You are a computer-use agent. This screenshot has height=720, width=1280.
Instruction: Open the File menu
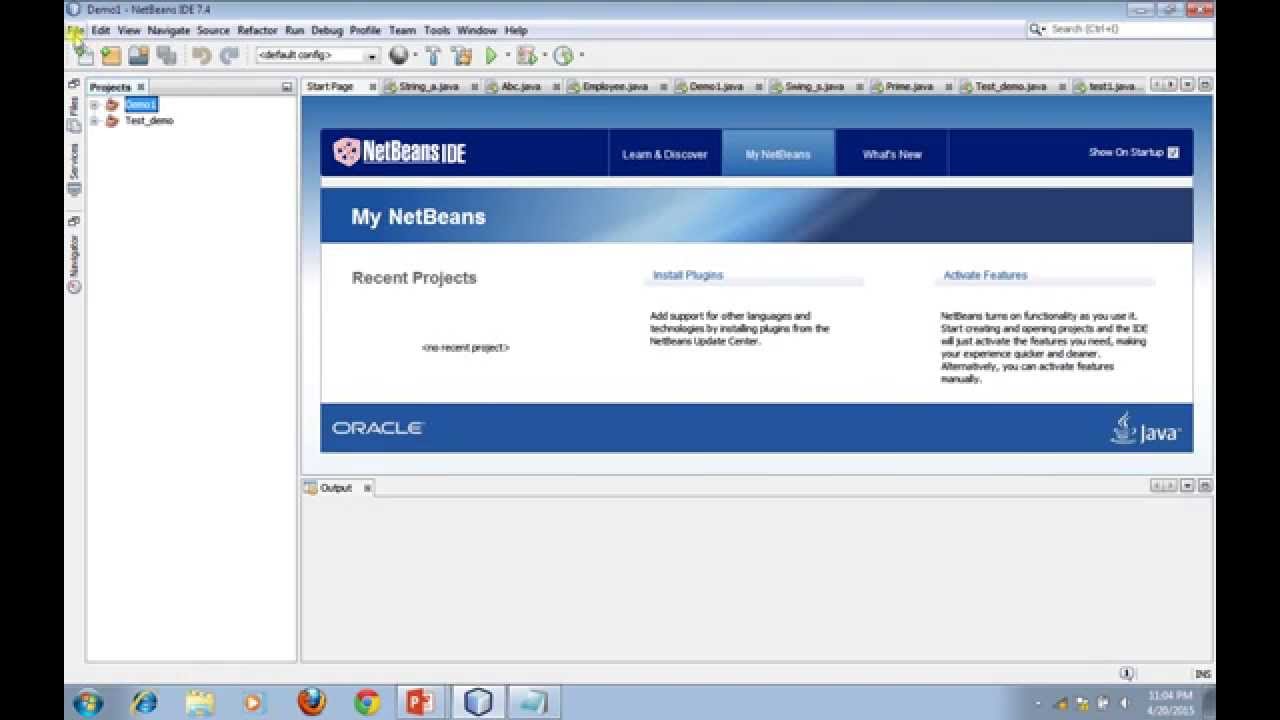(76, 30)
